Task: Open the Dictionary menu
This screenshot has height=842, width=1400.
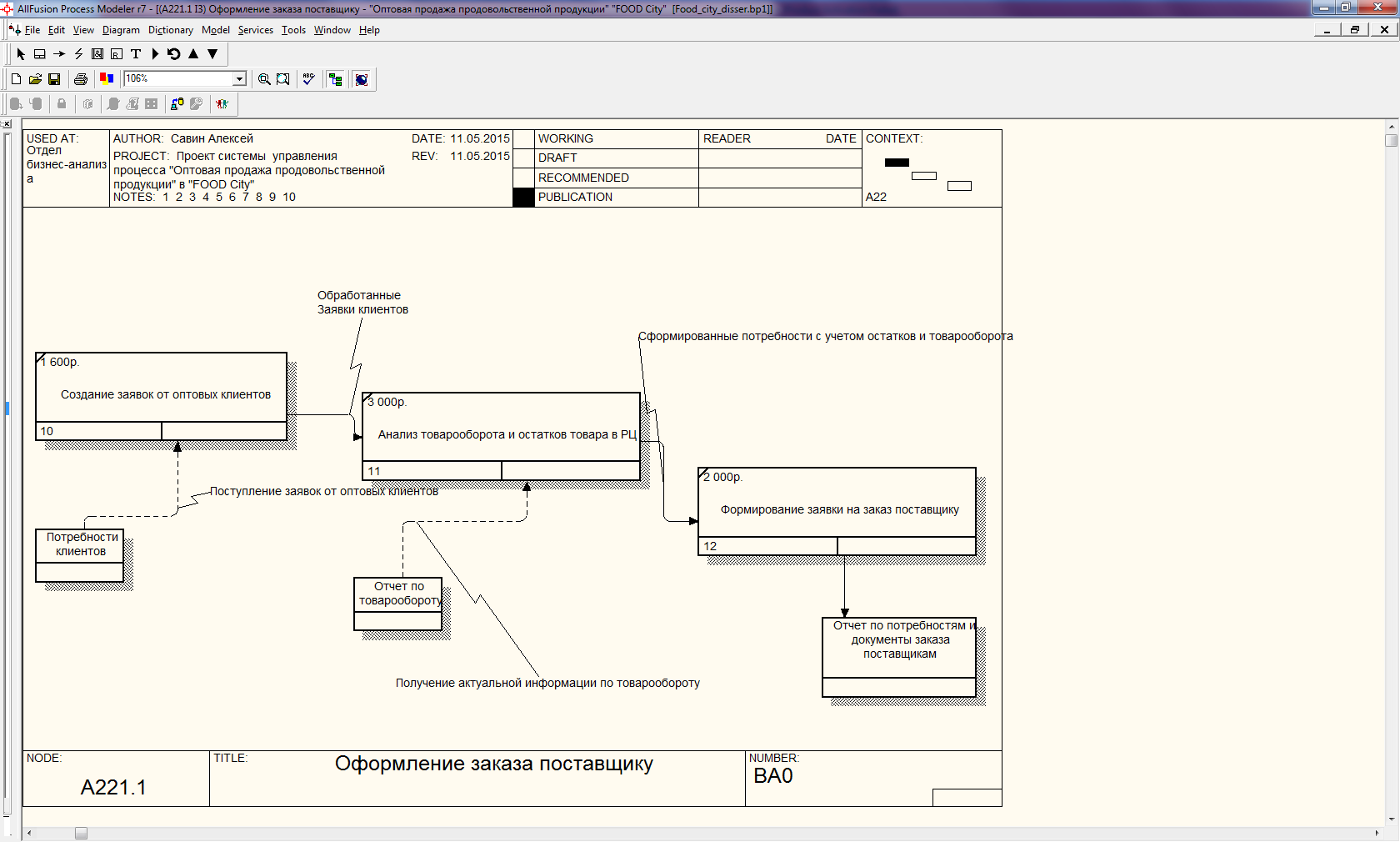Action: click(x=170, y=30)
